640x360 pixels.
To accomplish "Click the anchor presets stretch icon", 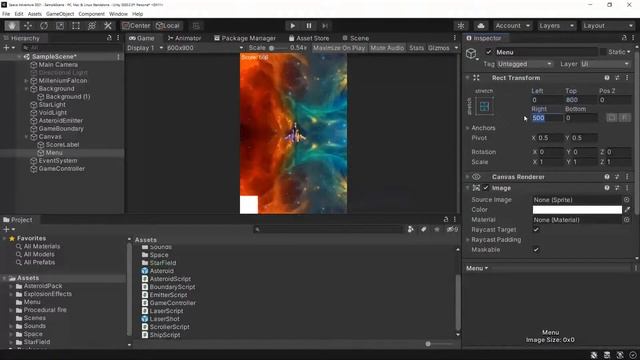I will click(x=484, y=107).
